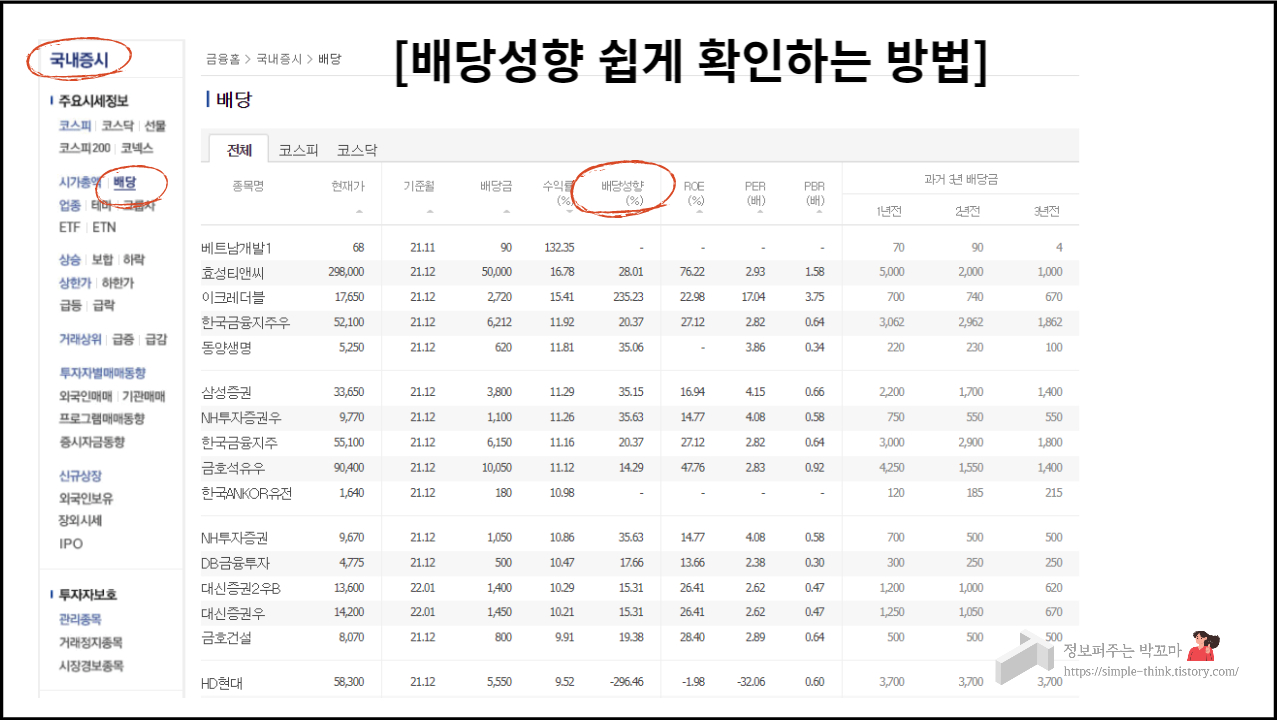Open the 프로그램매매동향 link
Image resolution: width=1280 pixels, height=720 pixels.
tap(102, 419)
